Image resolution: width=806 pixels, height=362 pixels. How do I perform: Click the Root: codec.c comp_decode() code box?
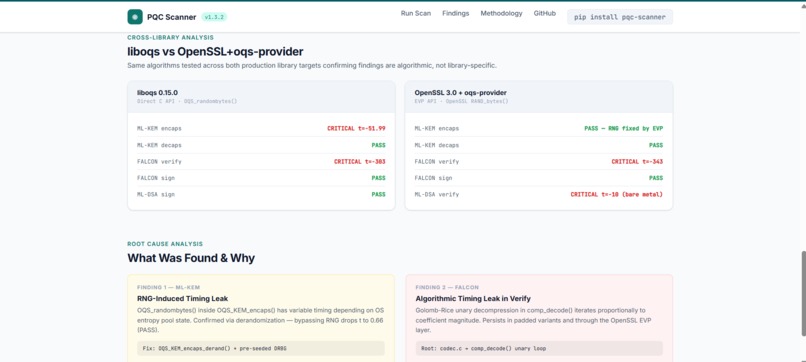pyautogui.click(x=539, y=348)
